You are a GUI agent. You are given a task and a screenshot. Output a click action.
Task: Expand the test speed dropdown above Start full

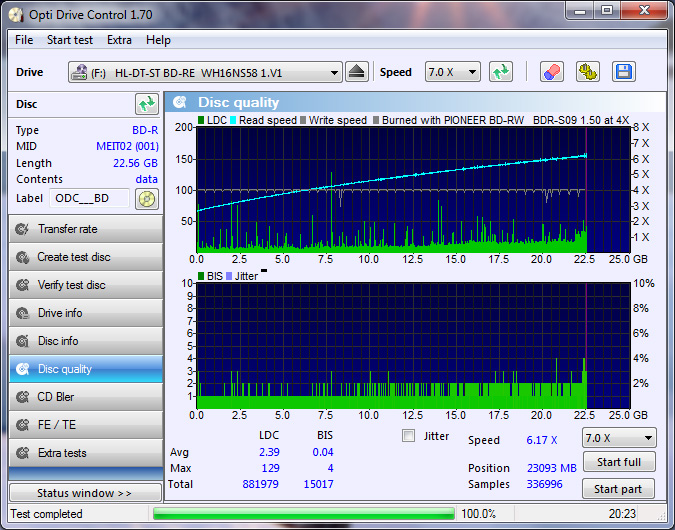619,438
